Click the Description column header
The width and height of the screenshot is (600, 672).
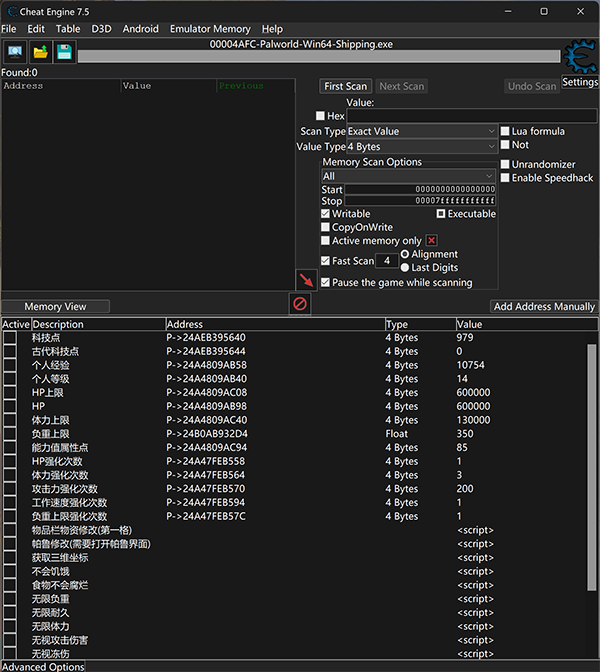(x=98, y=324)
